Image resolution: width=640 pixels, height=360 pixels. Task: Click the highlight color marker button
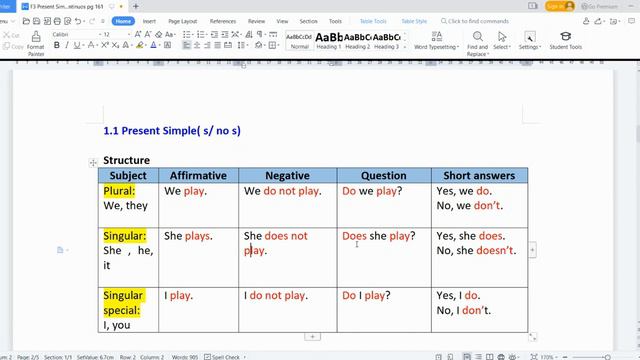click(x=140, y=45)
